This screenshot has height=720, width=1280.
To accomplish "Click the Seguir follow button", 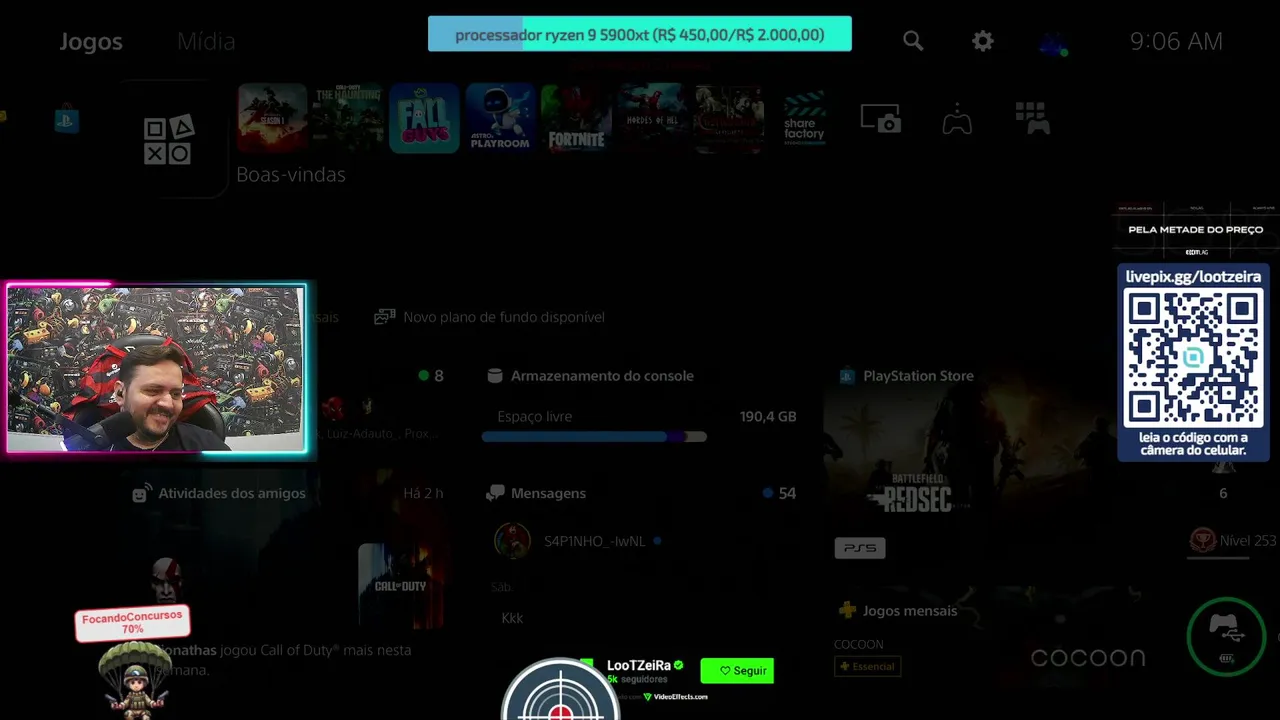I will click(x=737, y=671).
